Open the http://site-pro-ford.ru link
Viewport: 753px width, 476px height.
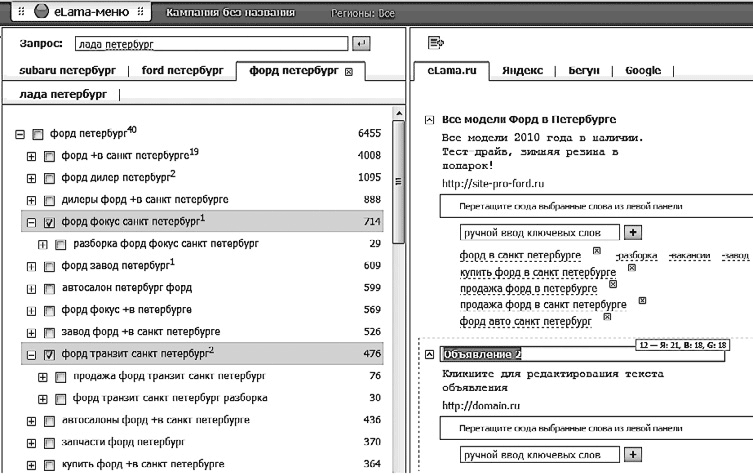pyautogui.click(x=493, y=183)
